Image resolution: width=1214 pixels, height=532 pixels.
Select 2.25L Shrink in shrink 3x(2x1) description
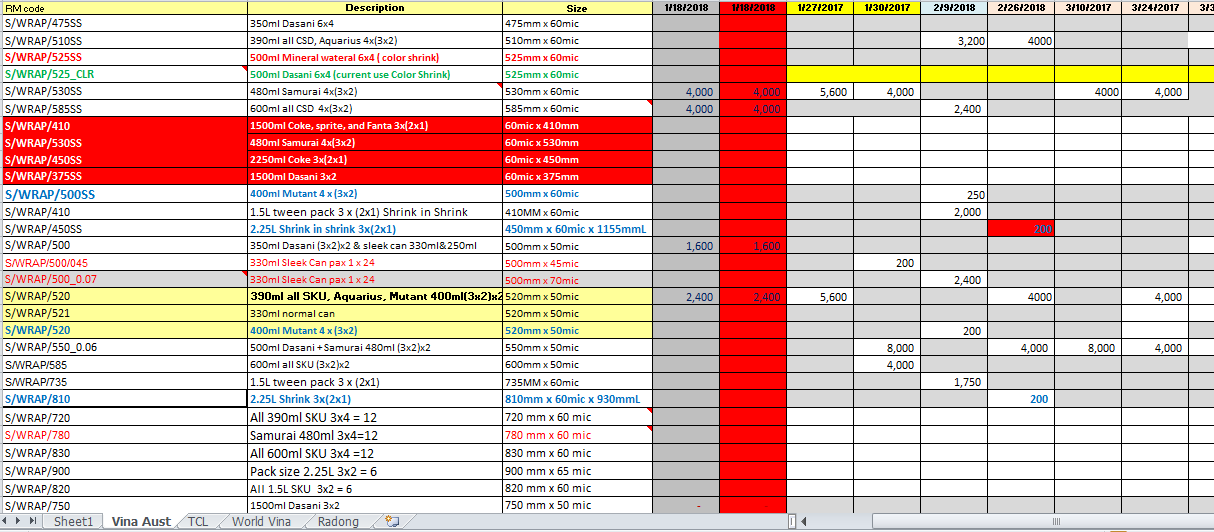coord(375,229)
